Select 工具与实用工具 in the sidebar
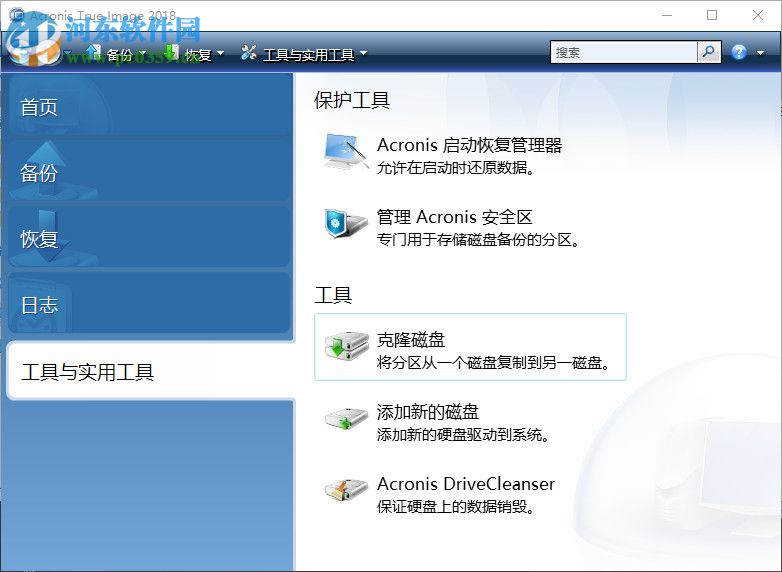This screenshot has width=782, height=572. click(151, 371)
